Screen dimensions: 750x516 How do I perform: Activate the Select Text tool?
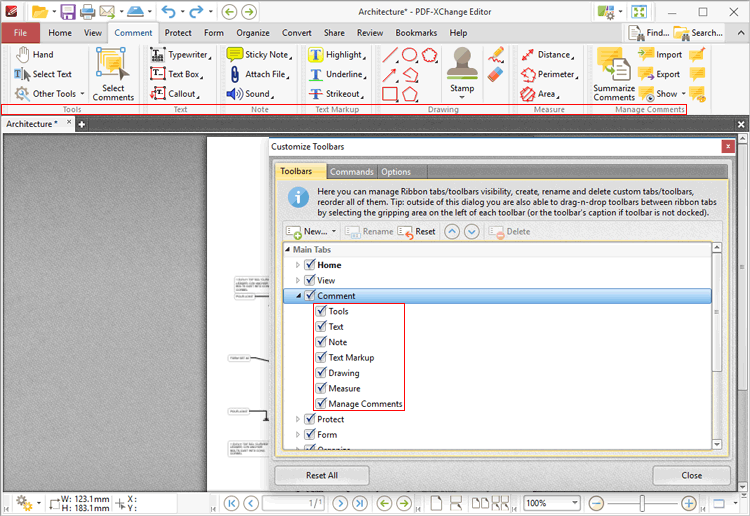pyautogui.click(x=43, y=74)
